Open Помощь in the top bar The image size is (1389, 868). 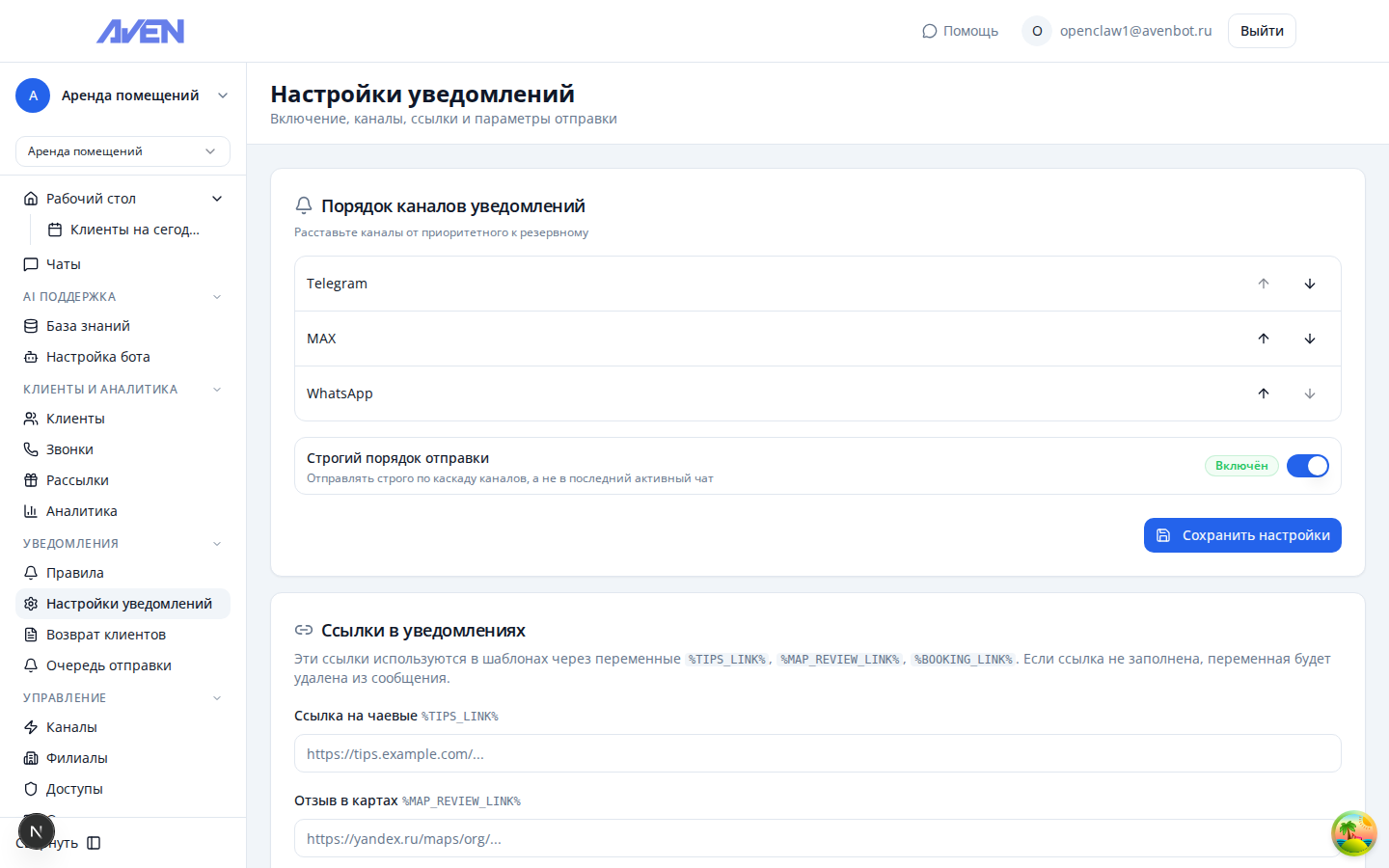pyautogui.click(x=960, y=30)
